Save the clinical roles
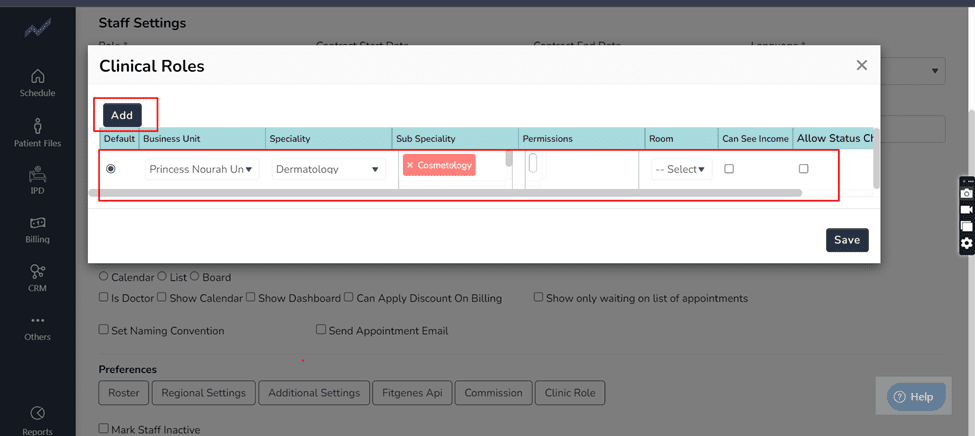This screenshot has height=436, width=975. point(846,240)
